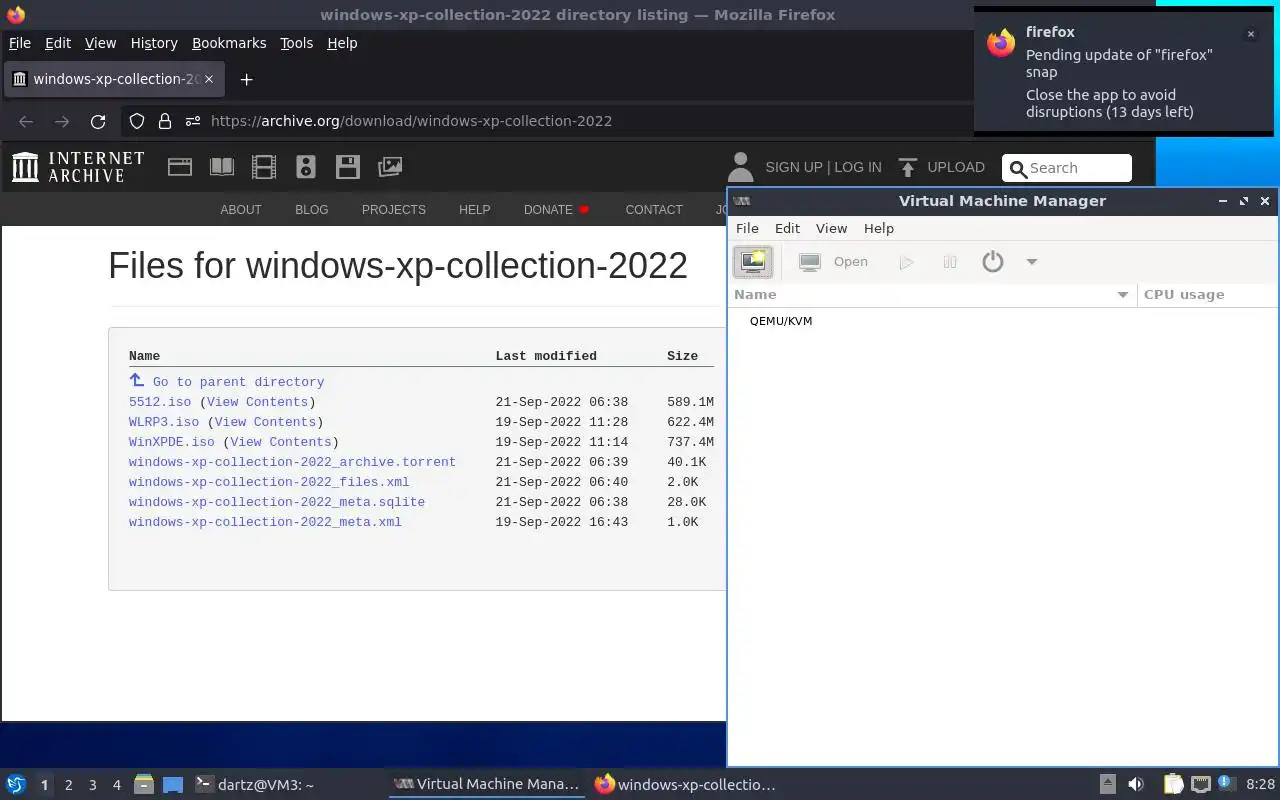
Task: Dismiss the firefox snap update notification
Action: pyautogui.click(x=1250, y=34)
